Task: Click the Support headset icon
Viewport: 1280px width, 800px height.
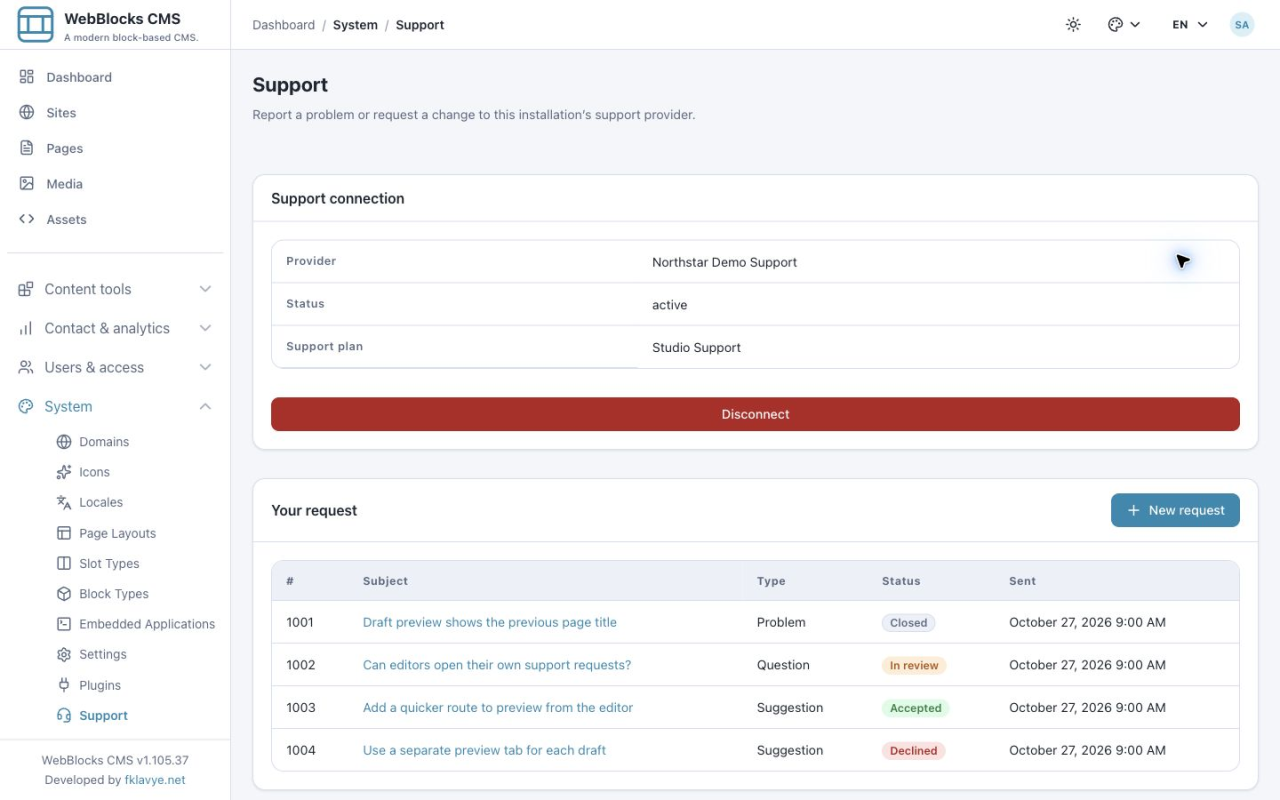Action: click(64, 715)
